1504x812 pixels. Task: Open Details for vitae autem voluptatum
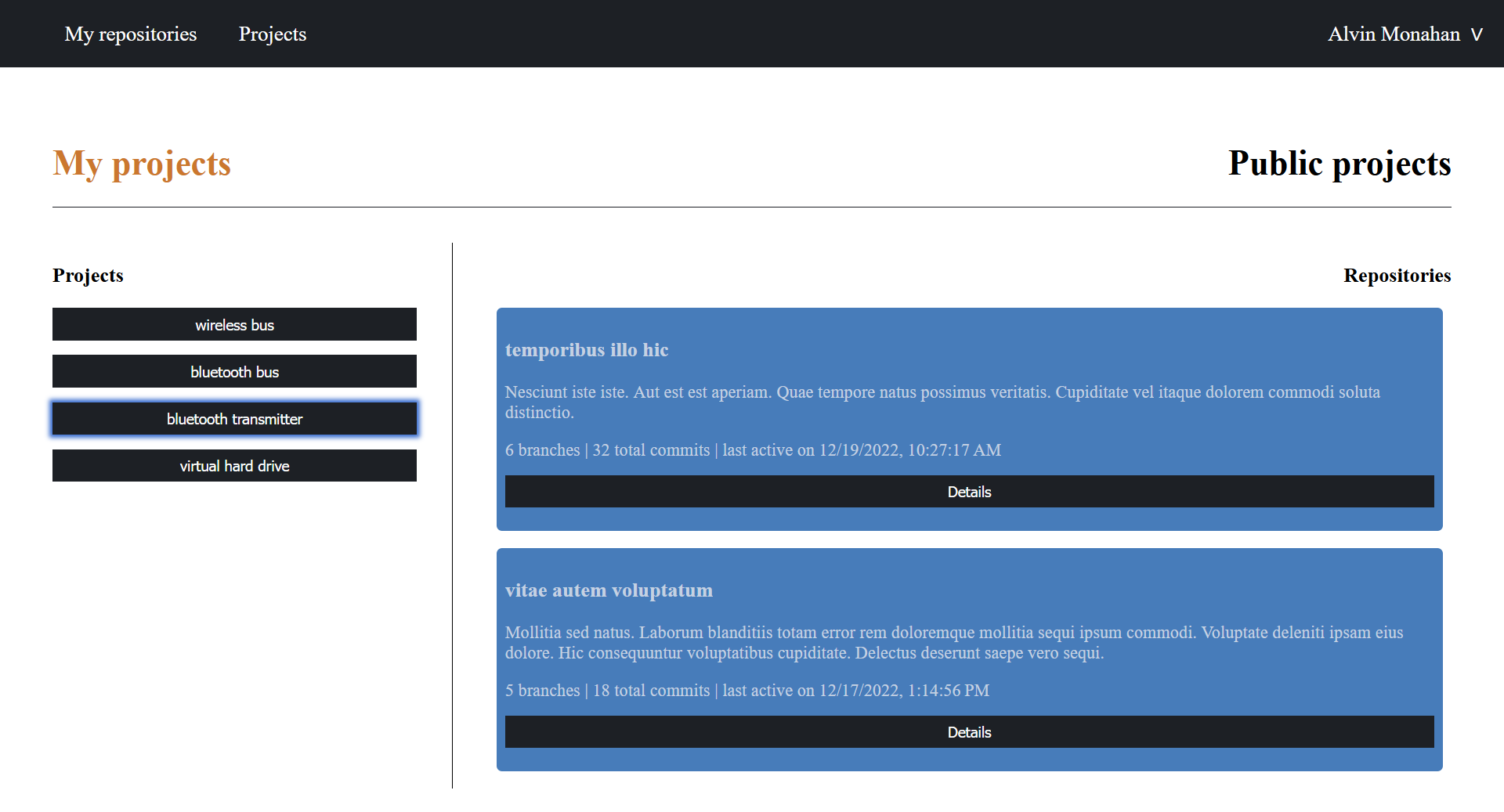(969, 731)
